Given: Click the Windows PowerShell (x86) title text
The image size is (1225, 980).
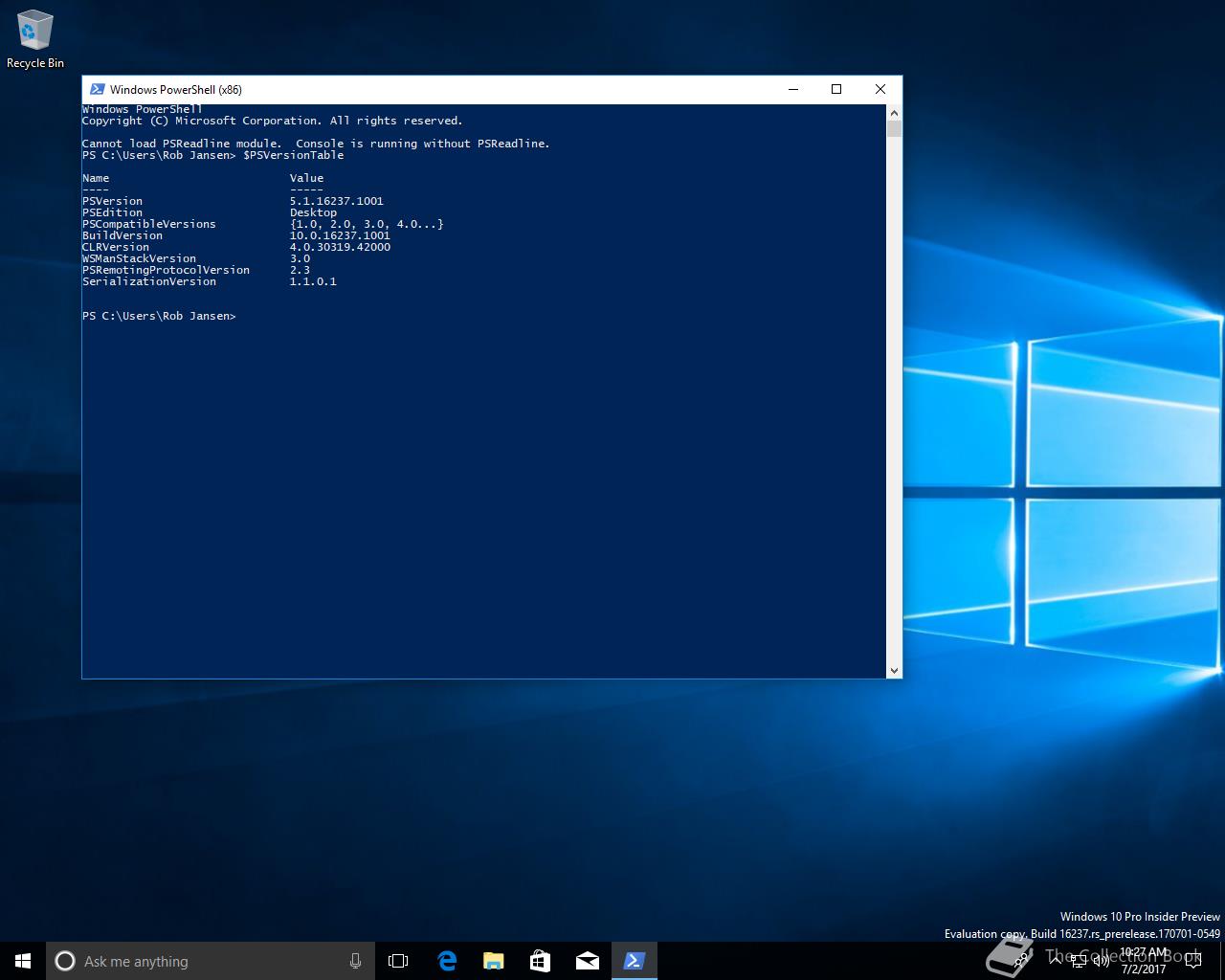Looking at the screenshot, I should (175, 89).
